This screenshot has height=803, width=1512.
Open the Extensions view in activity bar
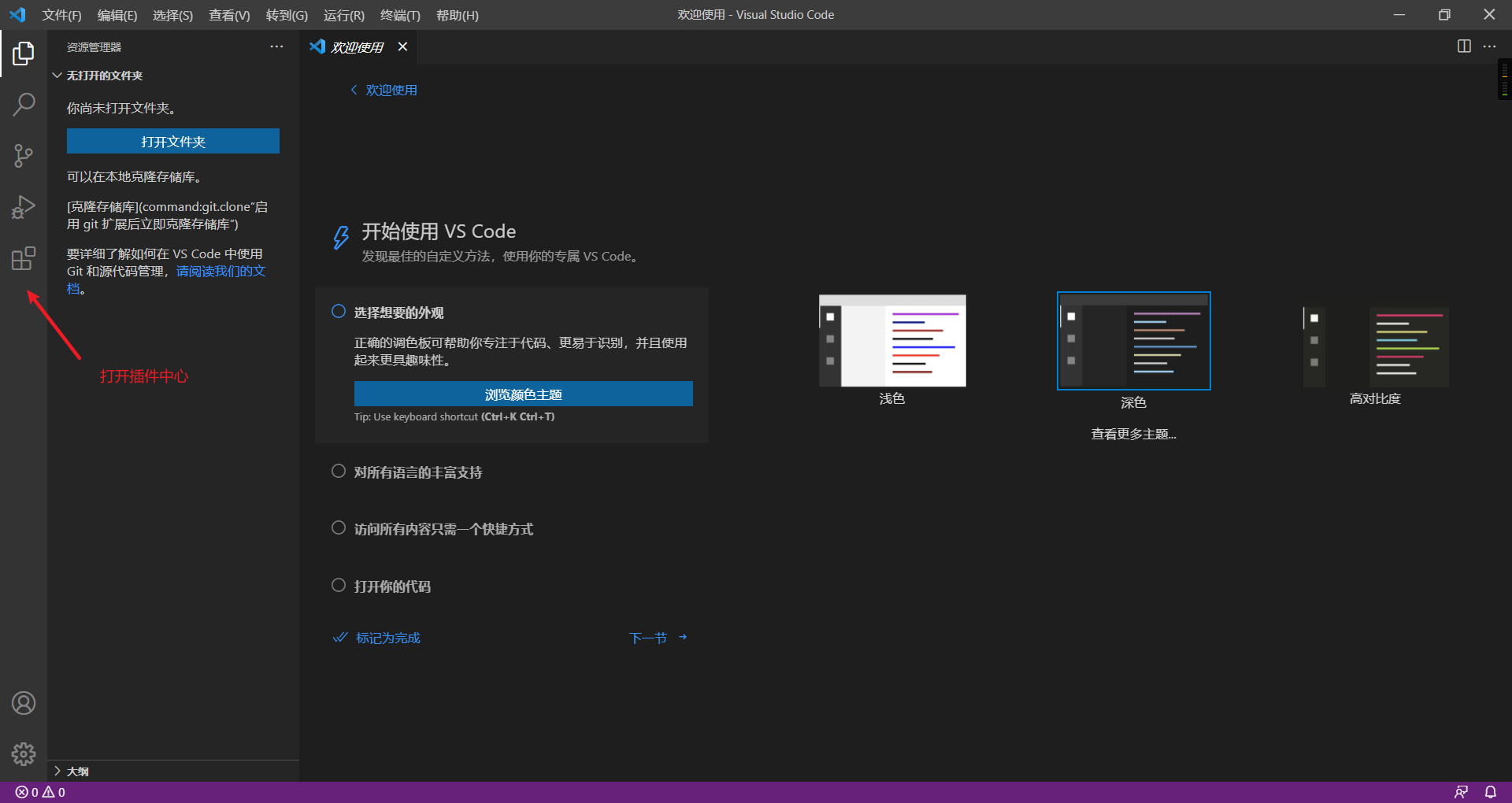tap(24, 258)
